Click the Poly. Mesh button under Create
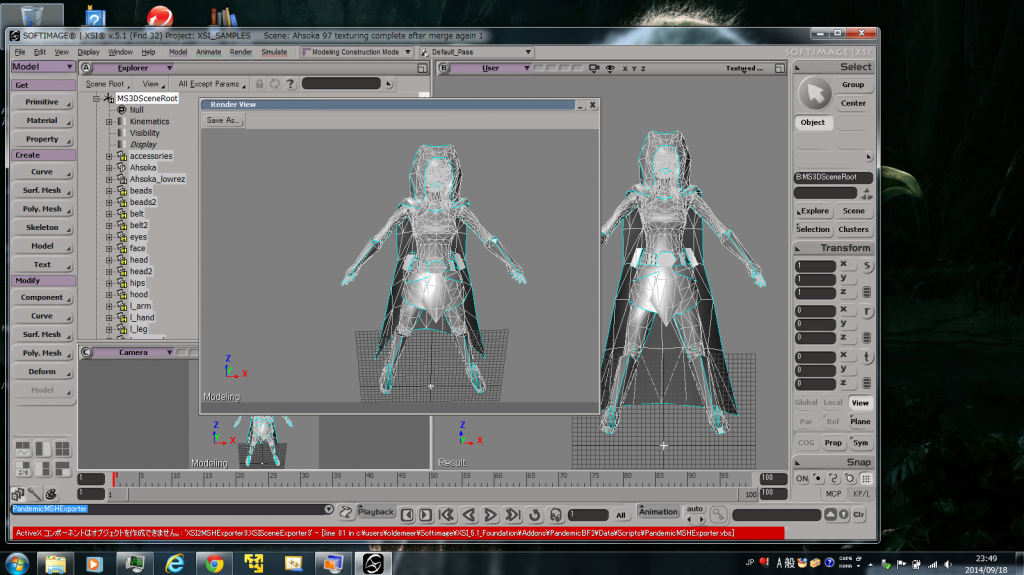This screenshot has height=575, width=1024. coord(42,209)
